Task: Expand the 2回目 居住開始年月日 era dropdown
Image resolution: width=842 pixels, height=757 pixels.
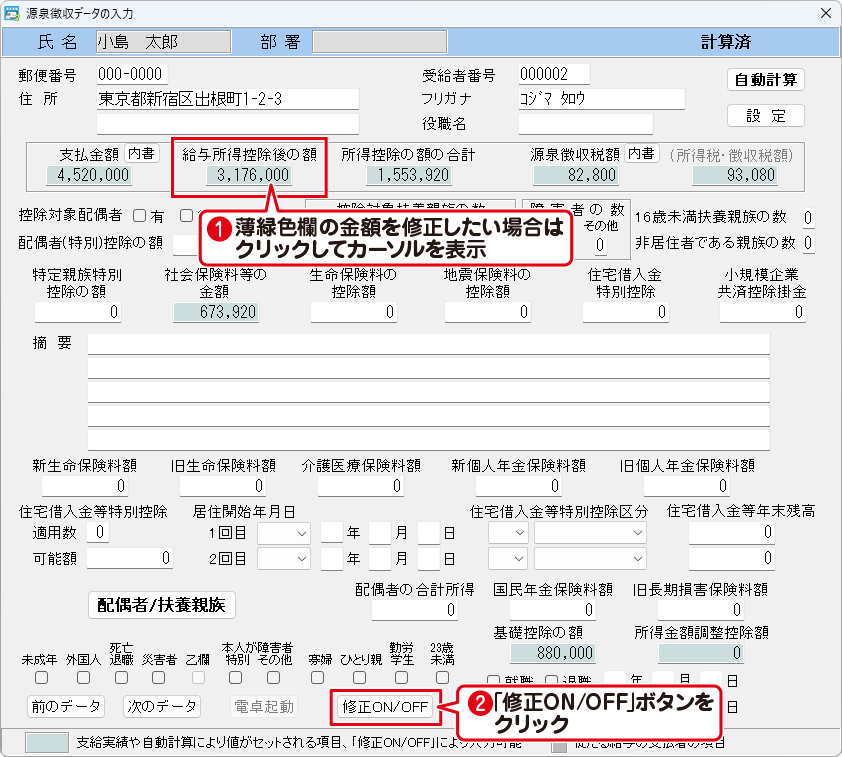Action: click(x=285, y=558)
